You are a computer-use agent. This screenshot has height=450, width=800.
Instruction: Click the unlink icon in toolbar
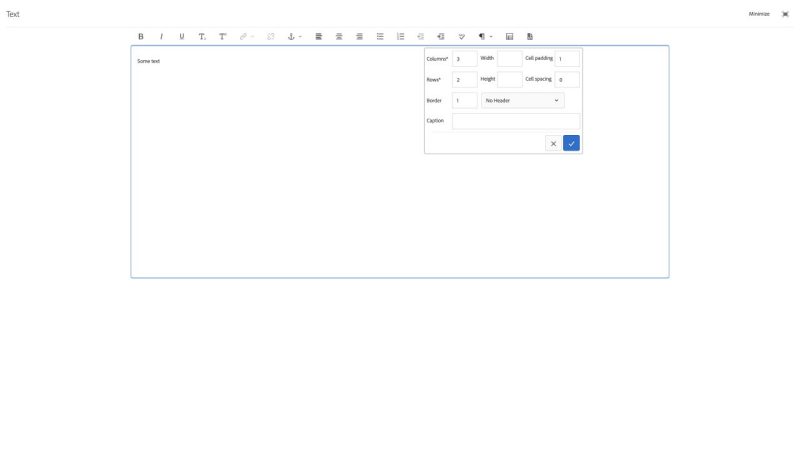pyautogui.click(x=271, y=36)
